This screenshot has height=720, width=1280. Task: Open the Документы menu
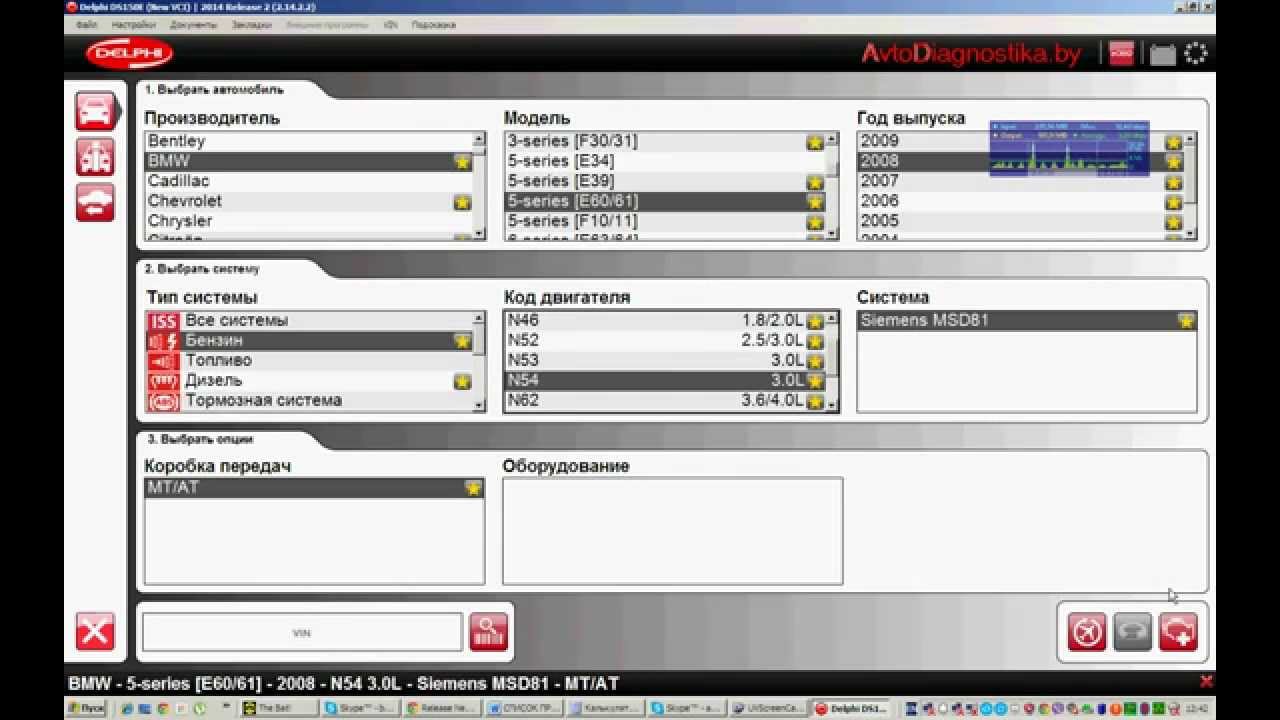click(x=193, y=24)
